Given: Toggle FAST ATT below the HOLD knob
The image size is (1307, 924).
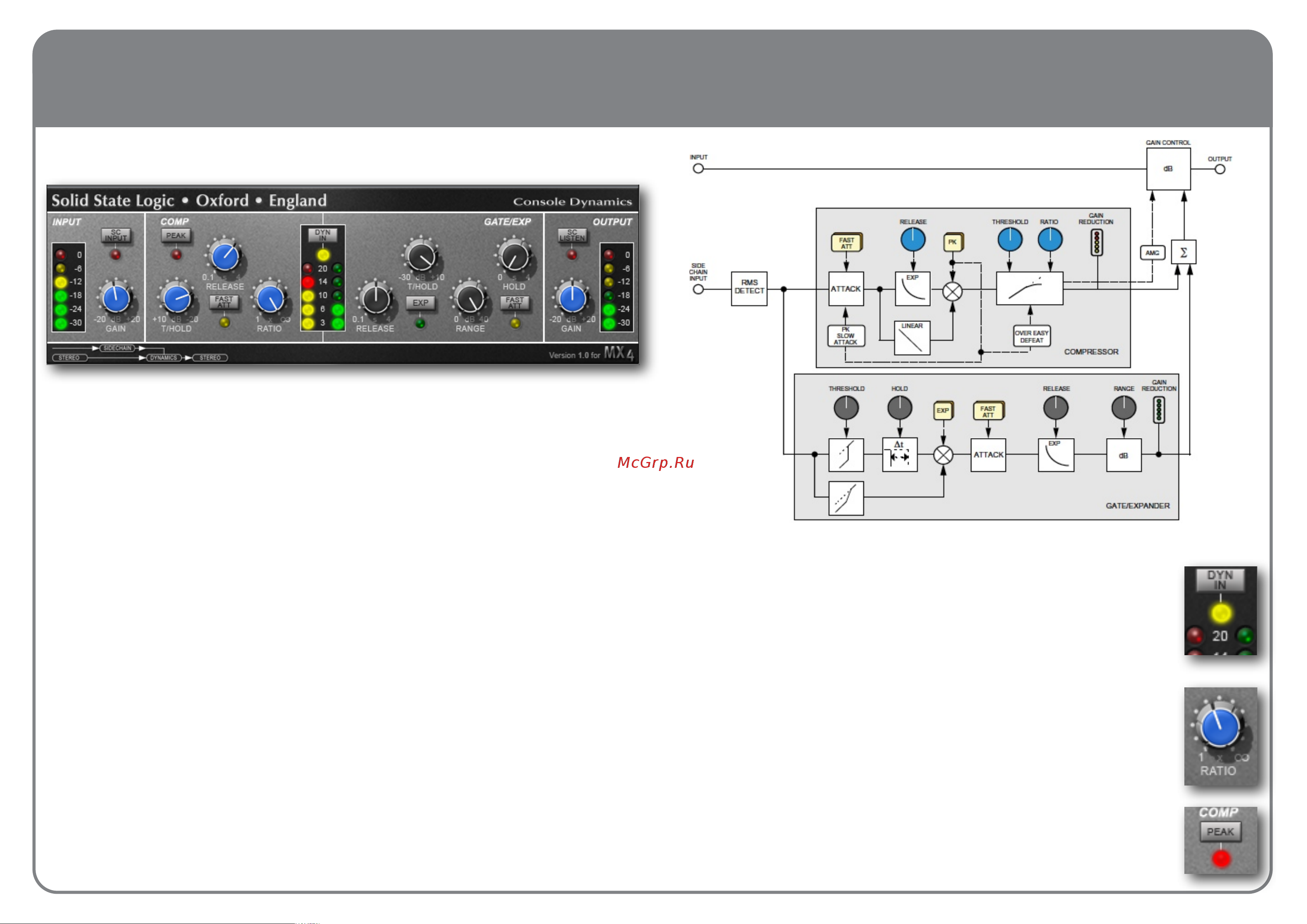Looking at the screenshot, I should (515, 303).
